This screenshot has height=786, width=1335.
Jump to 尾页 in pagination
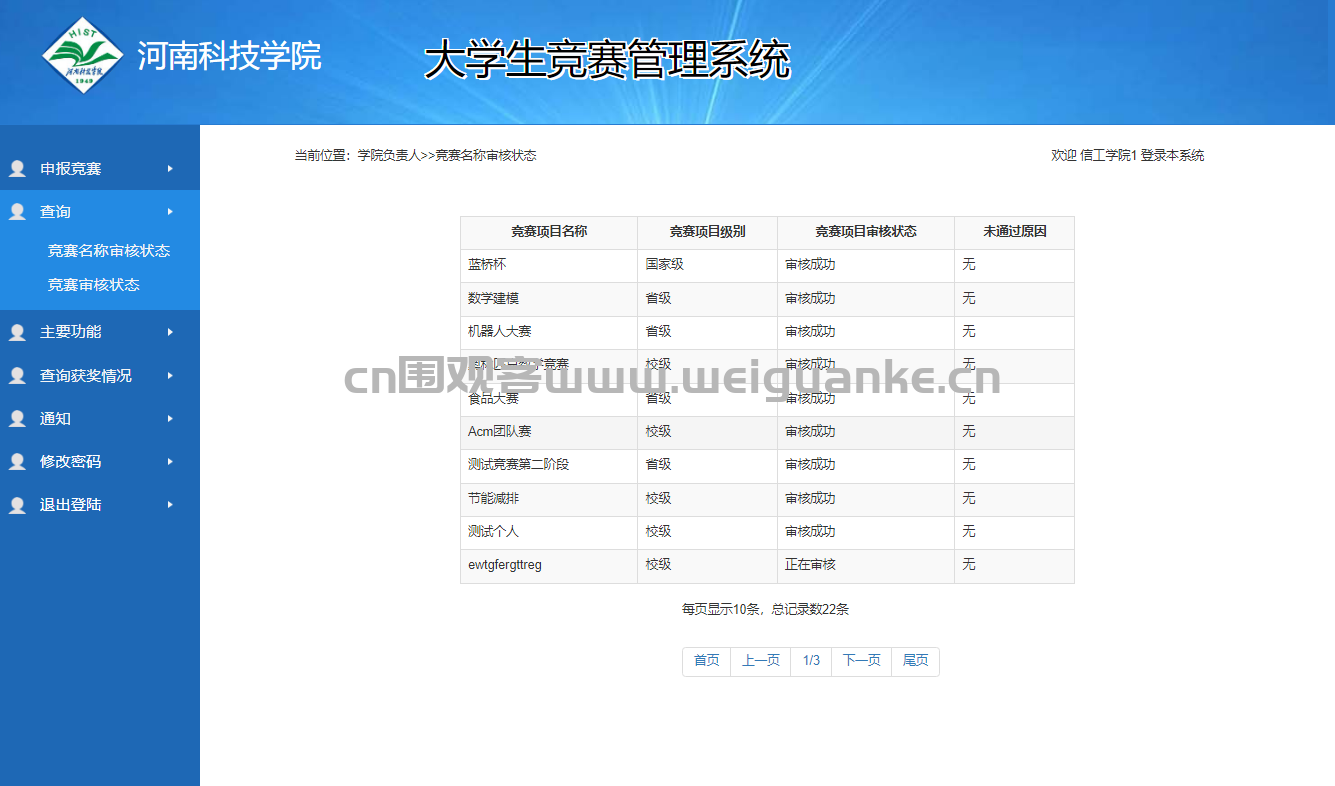[x=916, y=661]
